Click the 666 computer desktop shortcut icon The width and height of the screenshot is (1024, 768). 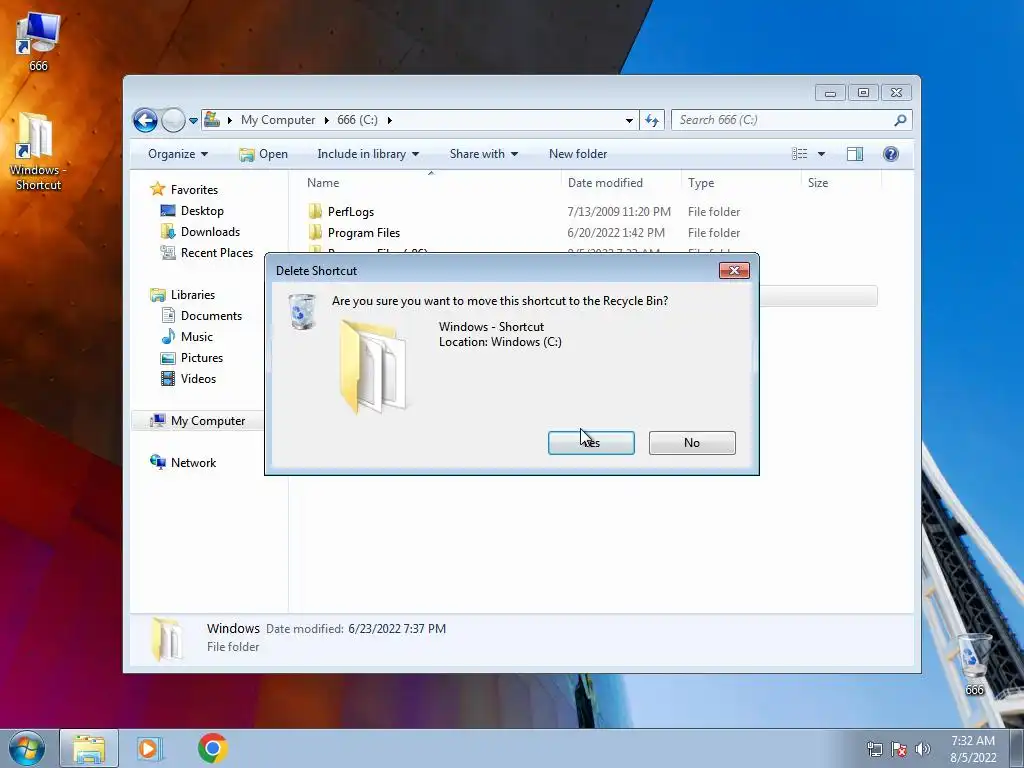[x=38, y=34]
